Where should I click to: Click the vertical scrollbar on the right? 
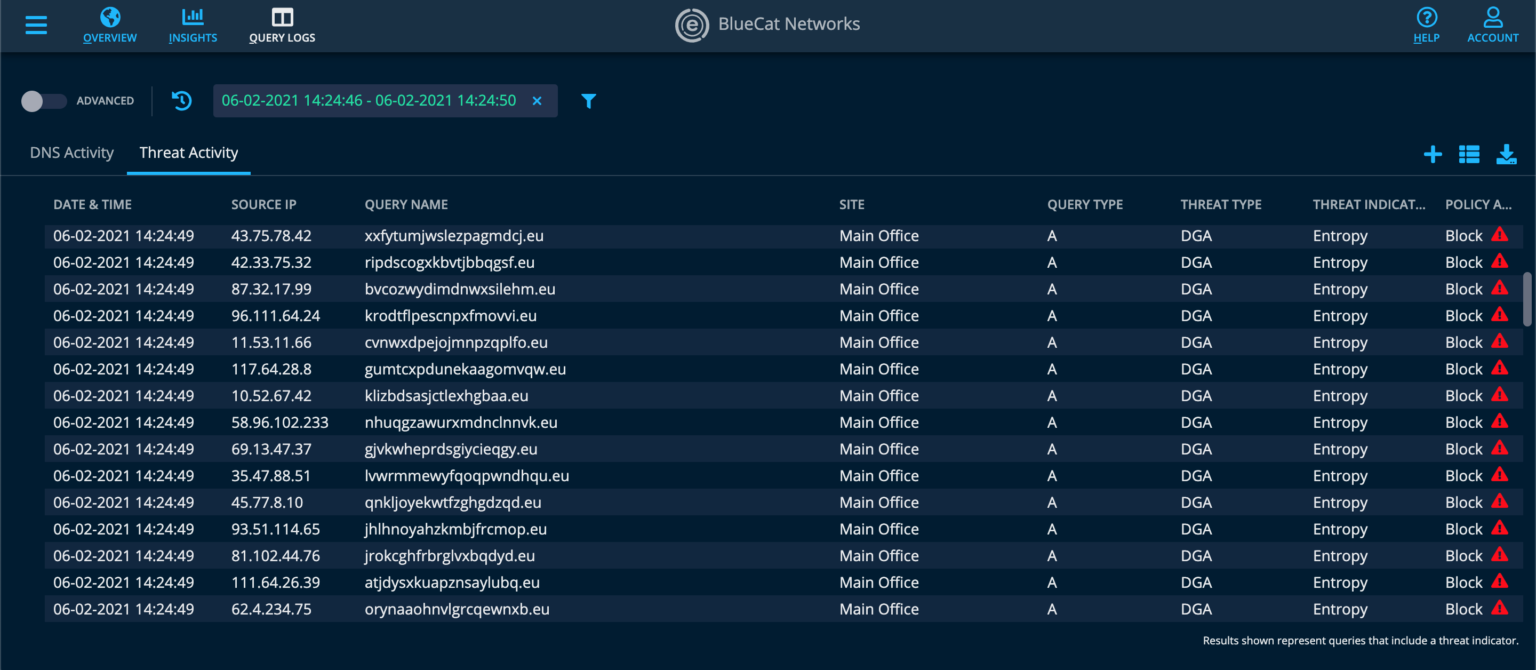(x=1528, y=300)
